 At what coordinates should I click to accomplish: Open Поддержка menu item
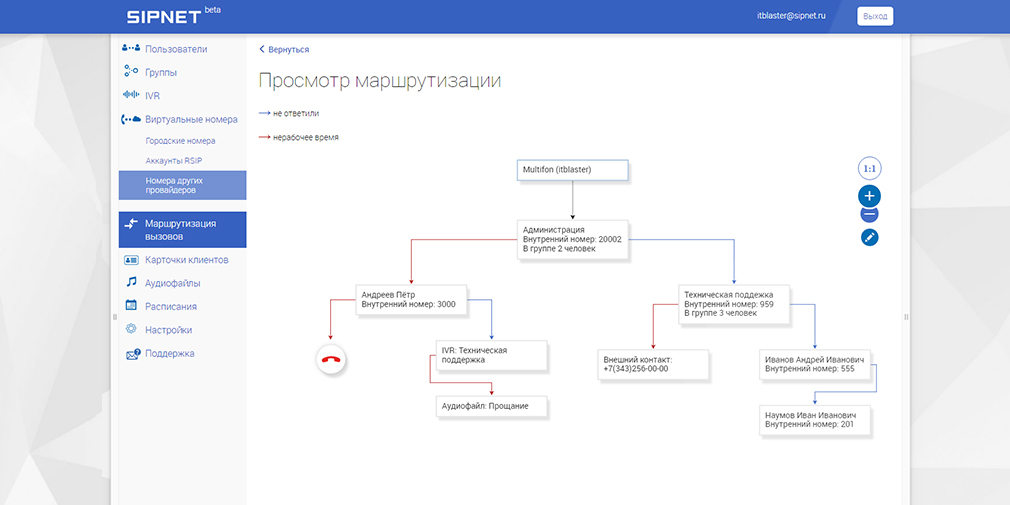169,354
